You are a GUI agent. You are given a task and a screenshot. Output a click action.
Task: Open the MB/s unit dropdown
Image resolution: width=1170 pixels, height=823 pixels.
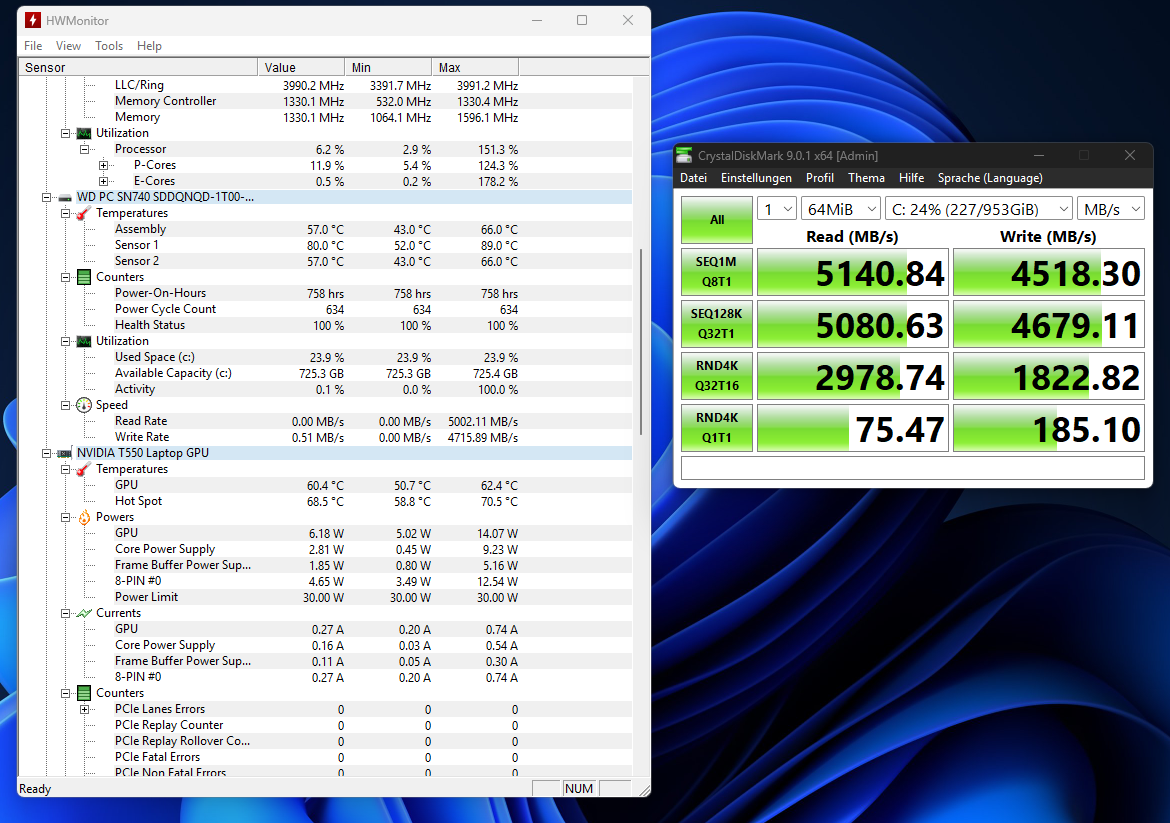[x=1111, y=208]
